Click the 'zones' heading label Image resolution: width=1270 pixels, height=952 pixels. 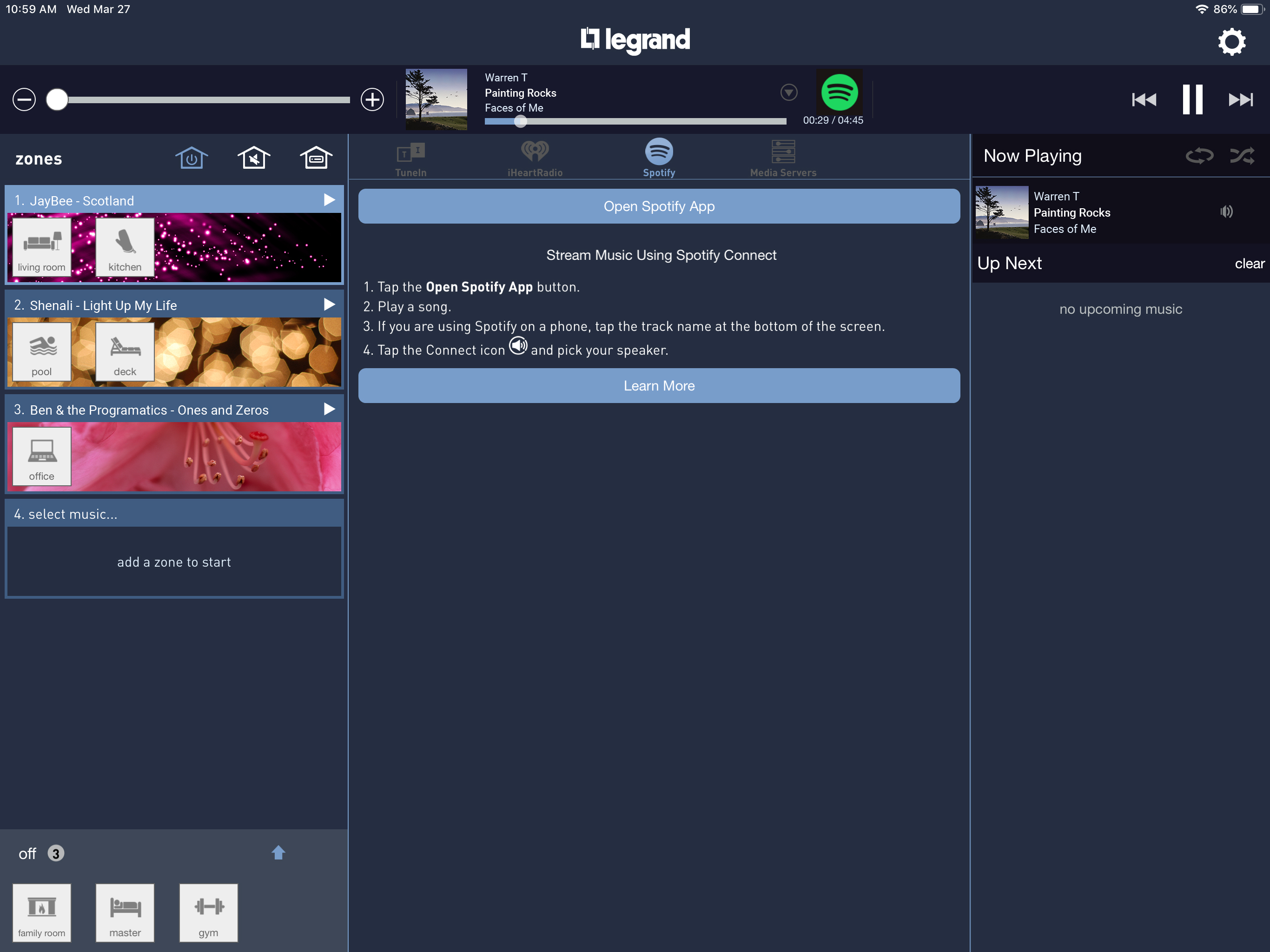(x=39, y=159)
